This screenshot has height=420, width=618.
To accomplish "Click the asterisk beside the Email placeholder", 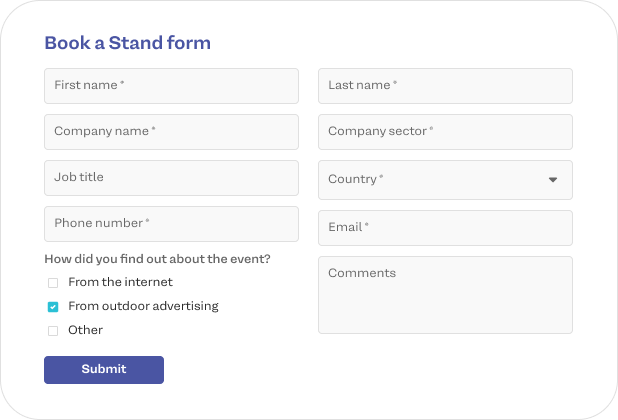I will point(367,226).
